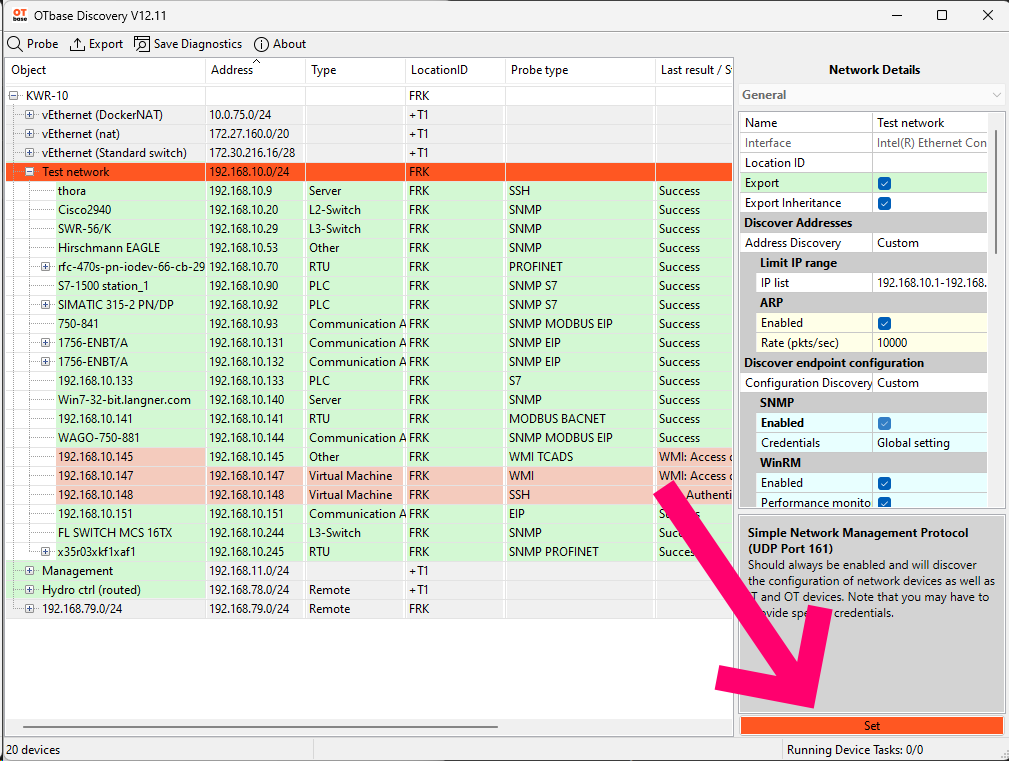Click the Save Diagnostics camera icon
Image resolution: width=1009 pixels, height=761 pixels.
click(x=142, y=44)
